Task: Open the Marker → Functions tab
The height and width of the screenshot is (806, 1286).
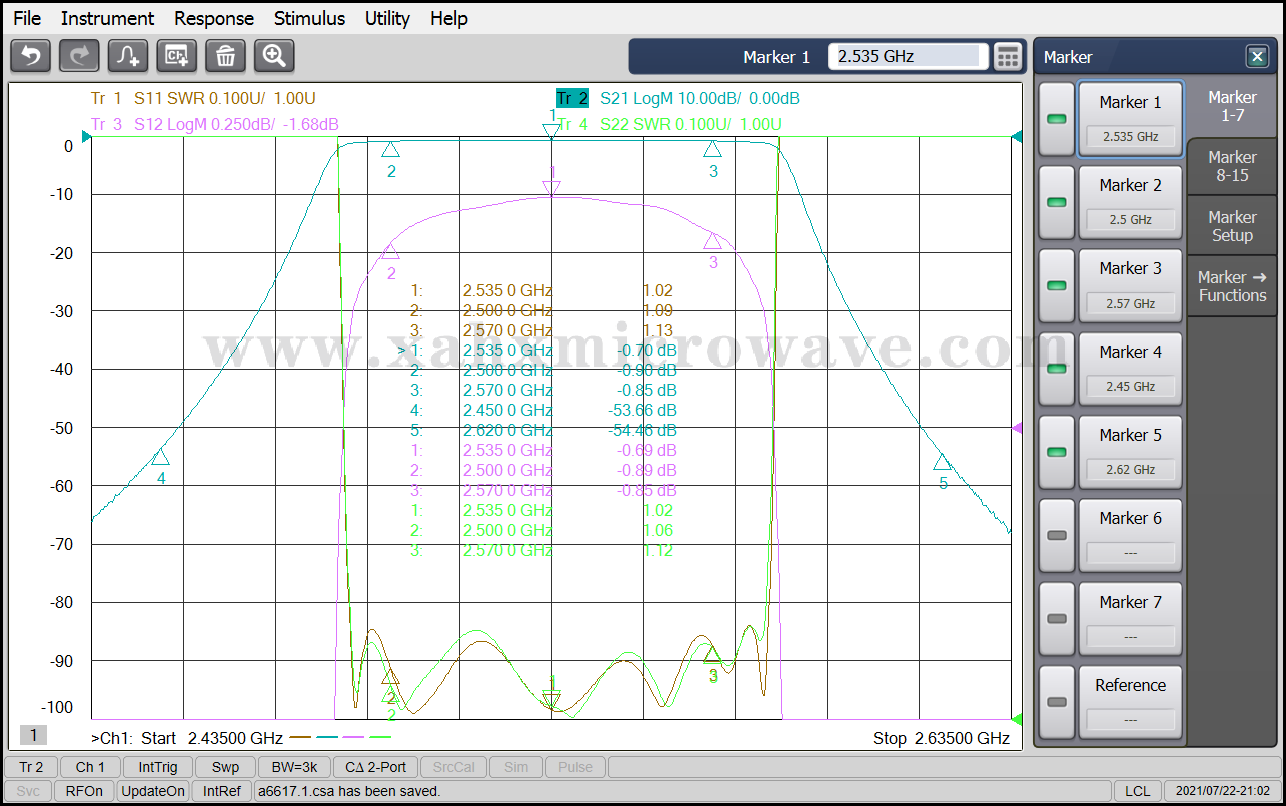Action: point(1232,286)
